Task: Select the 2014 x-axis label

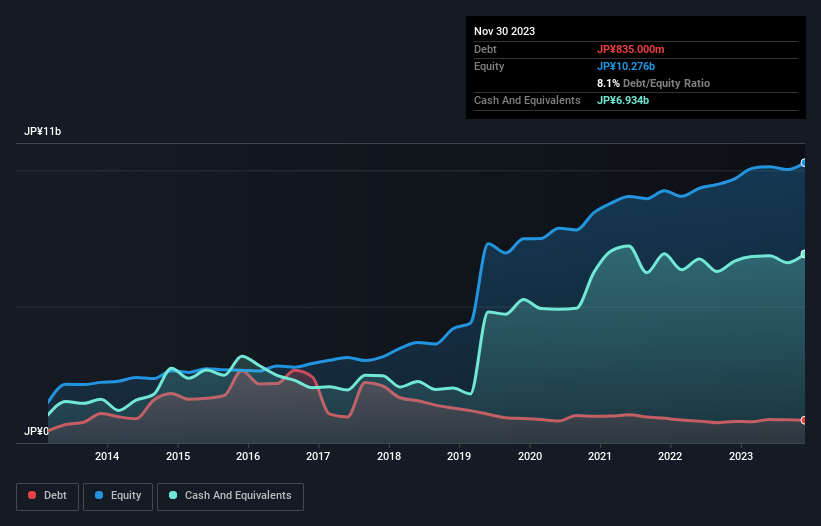Action: pyautogui.click(x=107, y=456)
